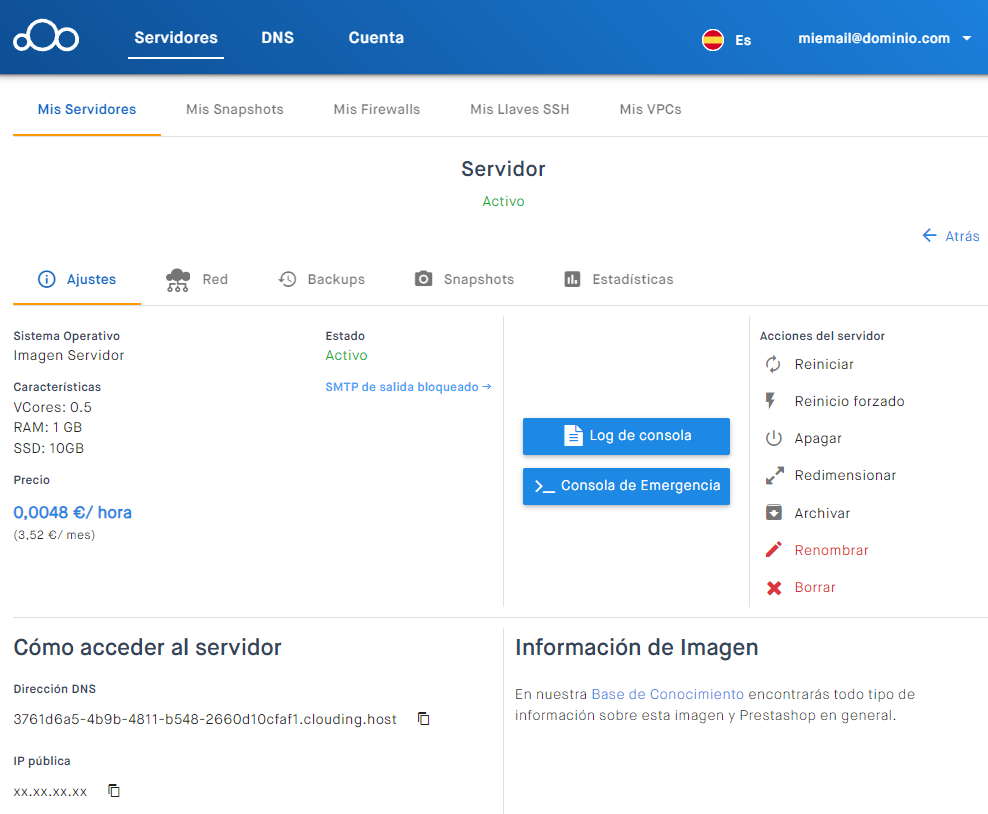
Task: Click the Clouding logo icon
Action: (x=46, y=37)
